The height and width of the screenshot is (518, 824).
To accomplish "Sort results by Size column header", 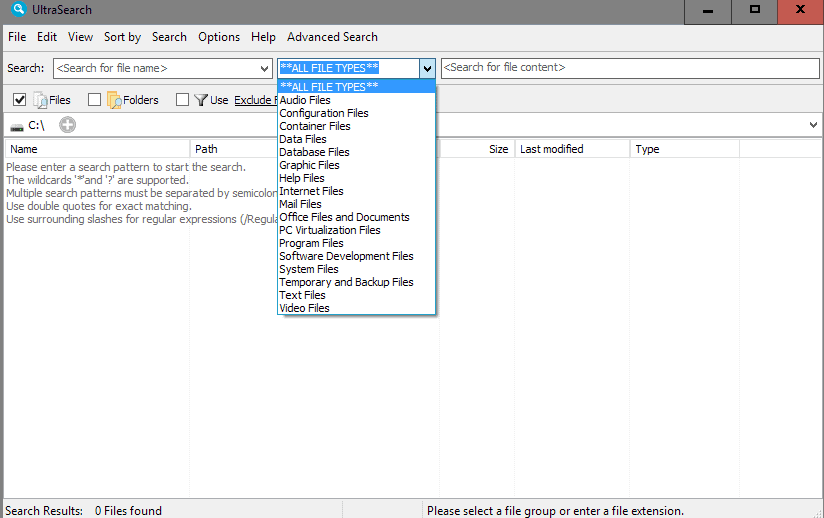I will (477, 149).
